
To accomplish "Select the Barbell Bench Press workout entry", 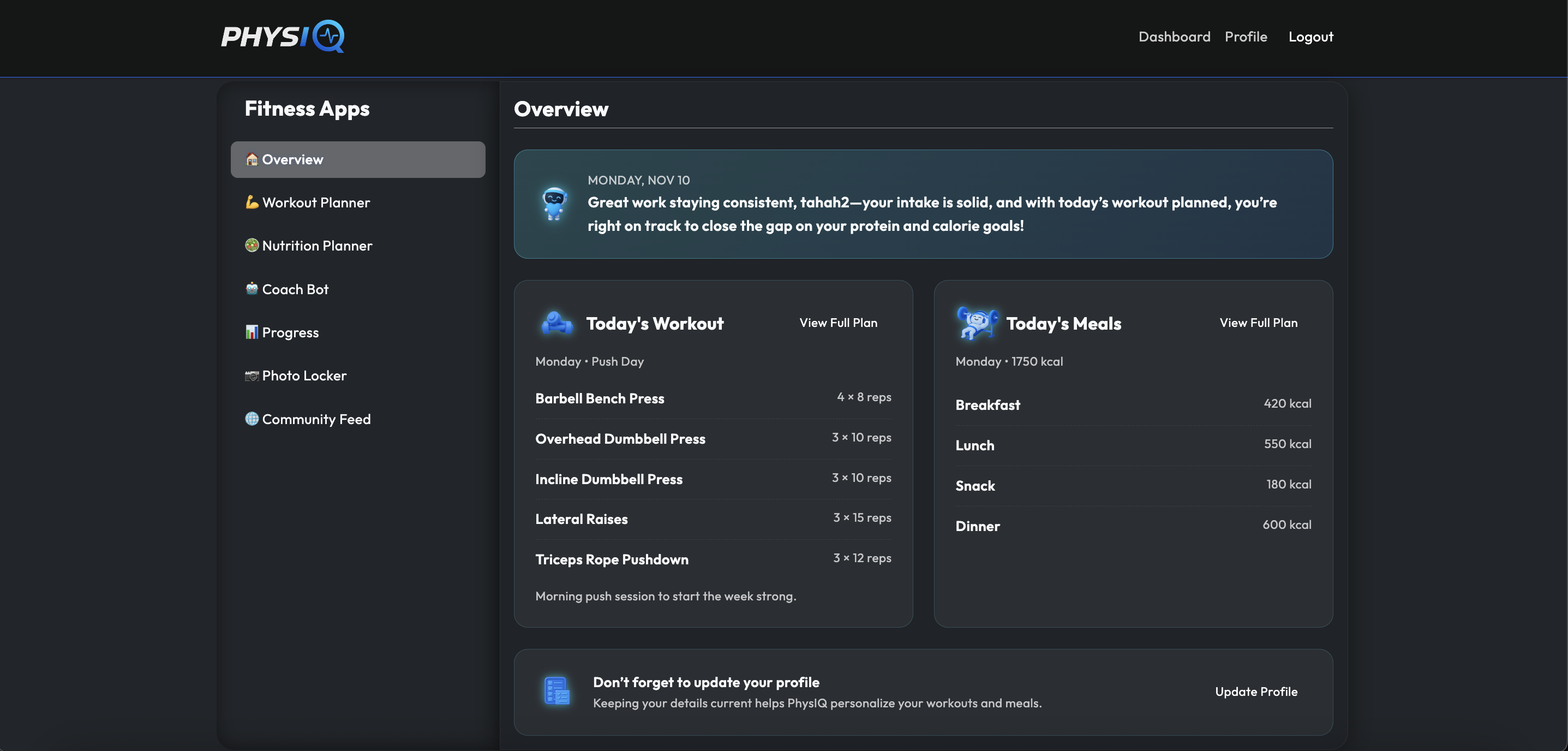I will 600,398.
